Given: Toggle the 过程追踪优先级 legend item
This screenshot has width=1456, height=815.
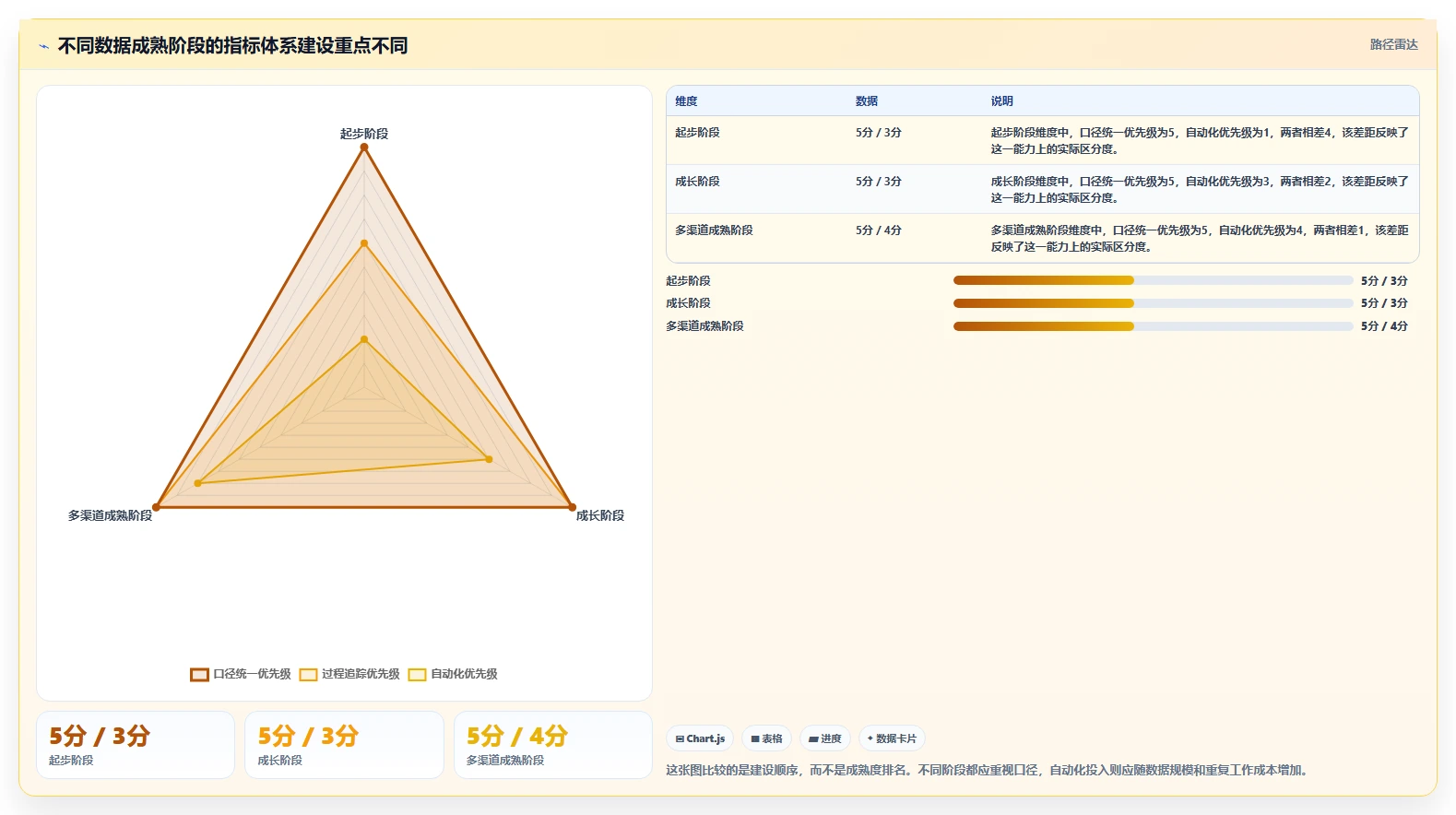Looking at the screenshot, I should pos(349,674).
